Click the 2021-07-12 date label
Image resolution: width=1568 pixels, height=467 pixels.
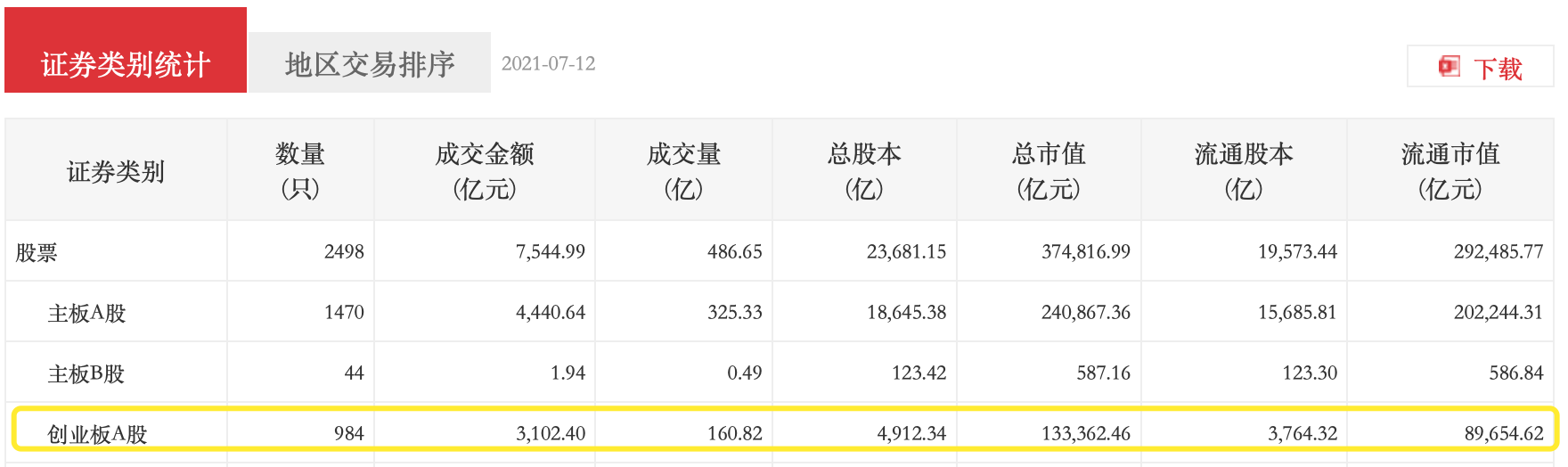548,63
